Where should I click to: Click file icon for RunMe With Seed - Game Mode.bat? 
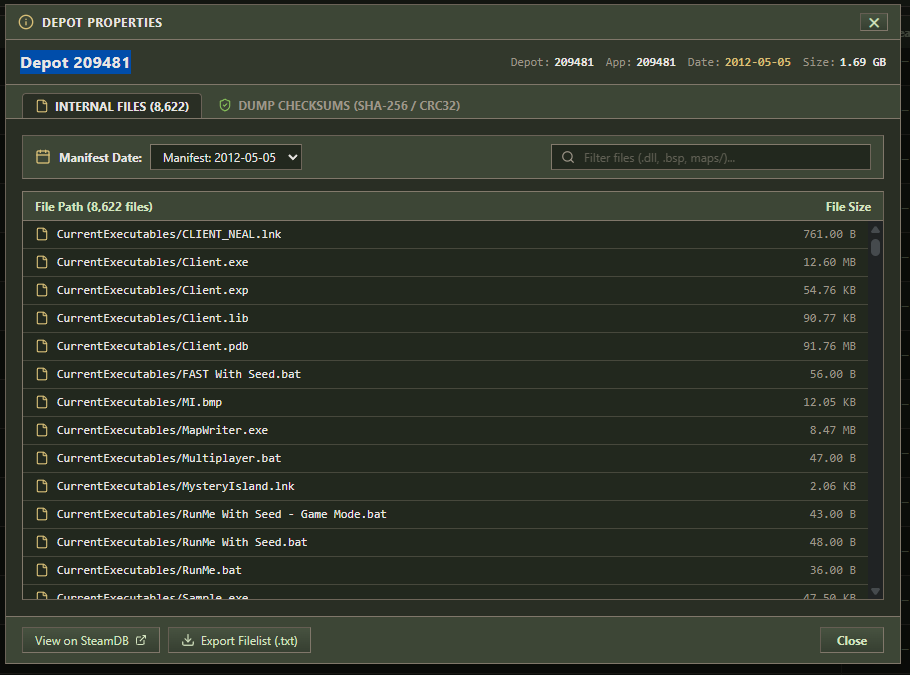click(x=42, y=514)
